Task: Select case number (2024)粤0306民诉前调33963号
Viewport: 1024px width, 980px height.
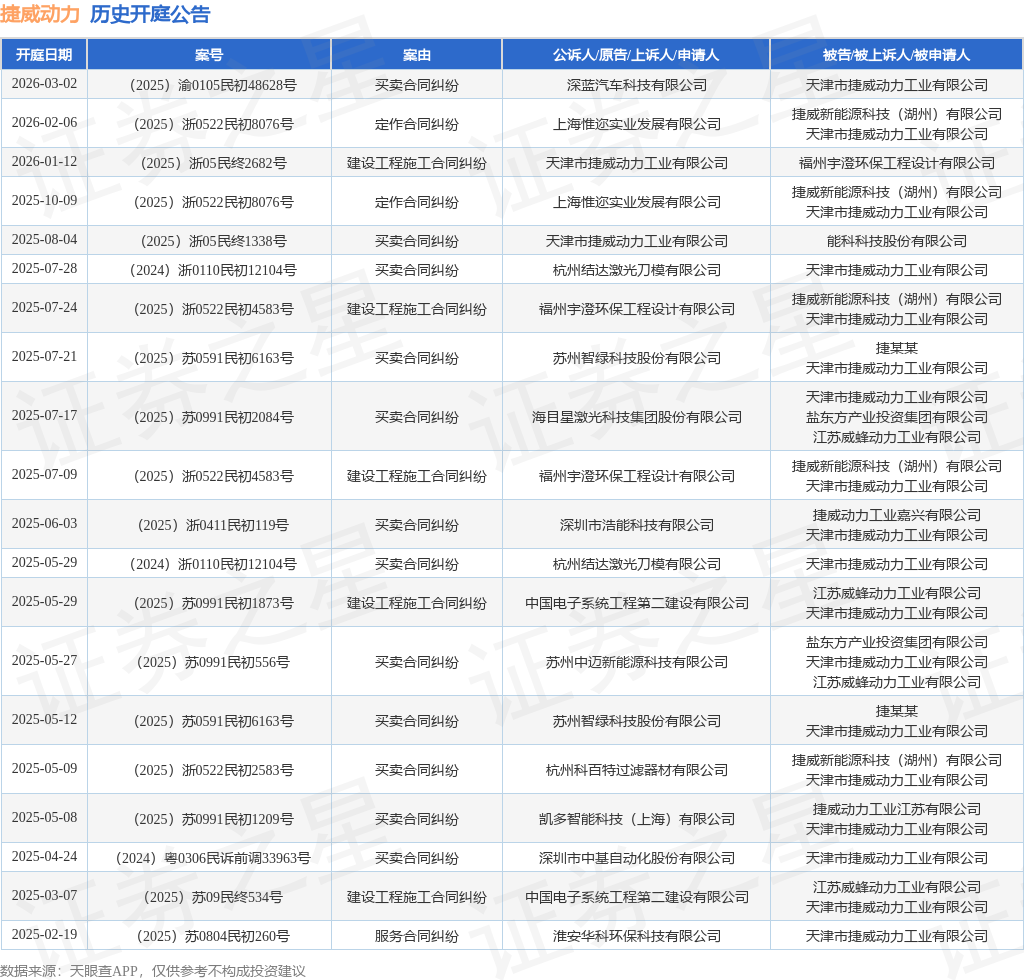Action: click(214, 859)
